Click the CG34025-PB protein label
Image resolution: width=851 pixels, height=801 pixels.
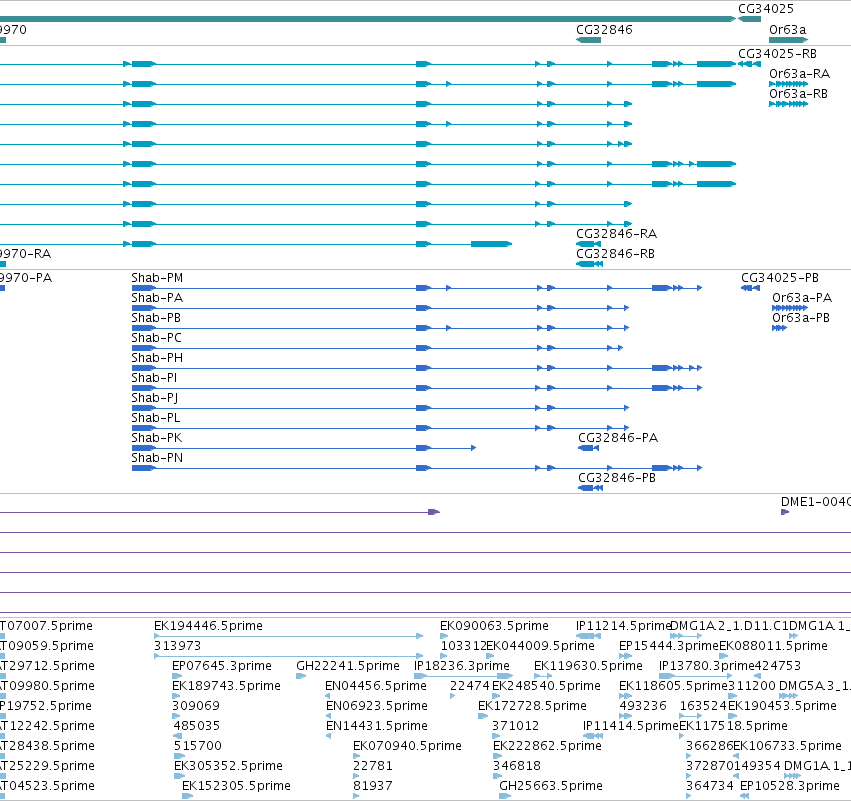click(x=780, y=278)
